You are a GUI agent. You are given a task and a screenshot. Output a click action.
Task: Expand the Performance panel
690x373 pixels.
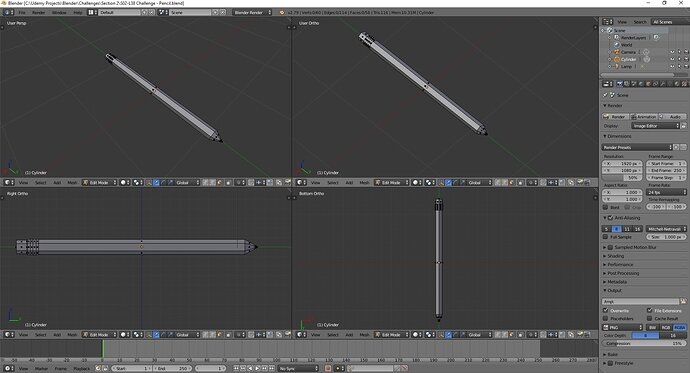(620, 264)
